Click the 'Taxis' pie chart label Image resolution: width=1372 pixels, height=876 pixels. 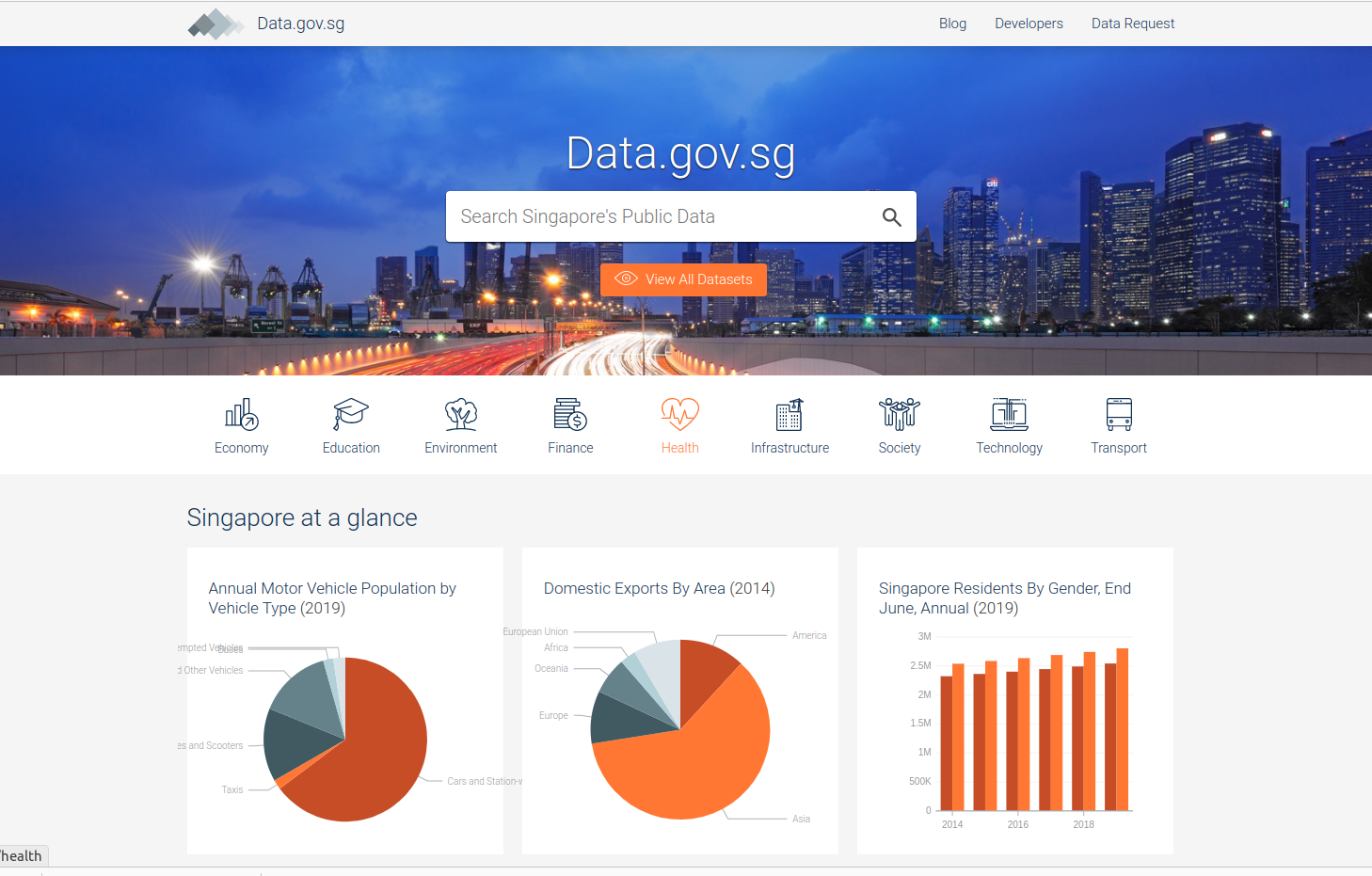(x=232, y=790)
